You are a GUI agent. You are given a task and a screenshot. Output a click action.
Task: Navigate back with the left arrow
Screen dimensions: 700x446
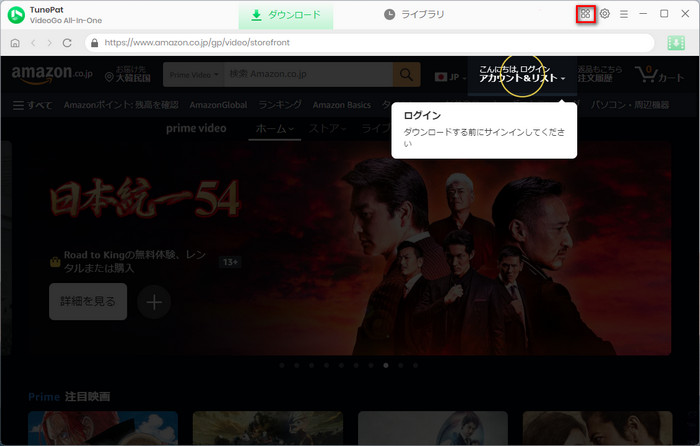pos(33,43)
